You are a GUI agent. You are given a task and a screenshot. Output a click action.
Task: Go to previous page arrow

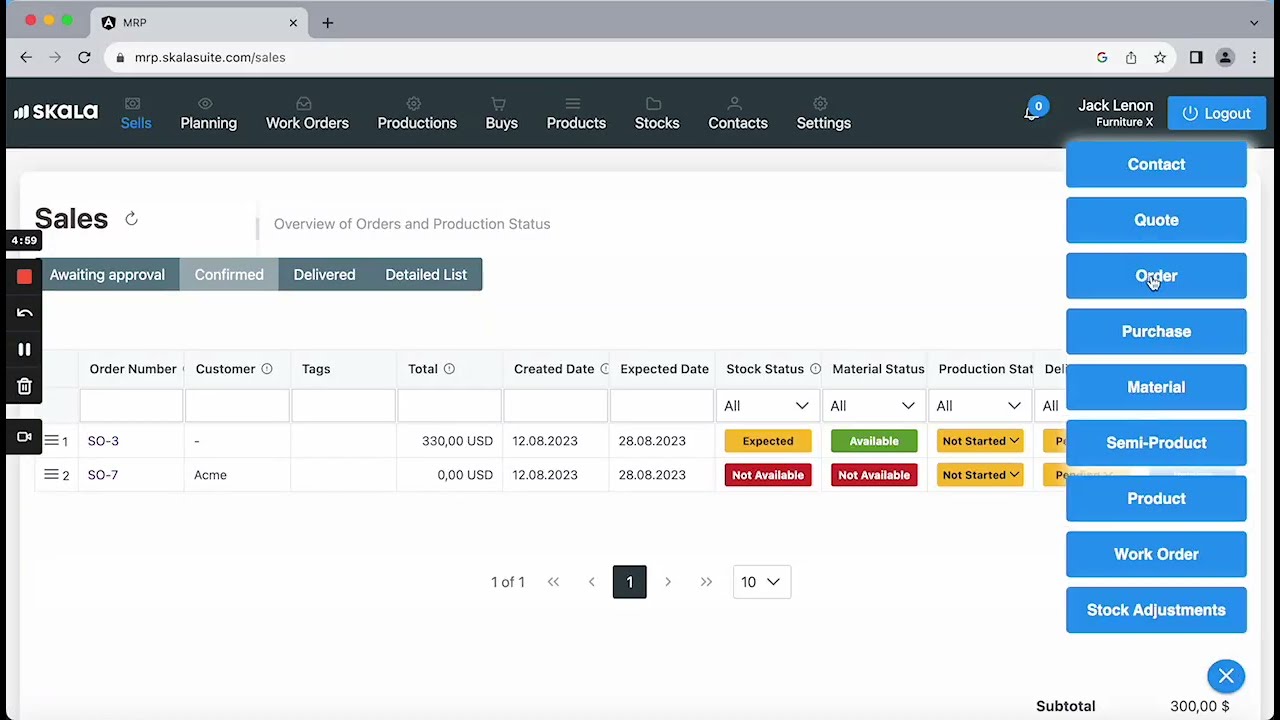pyautogui.click(x=591, y=582)
